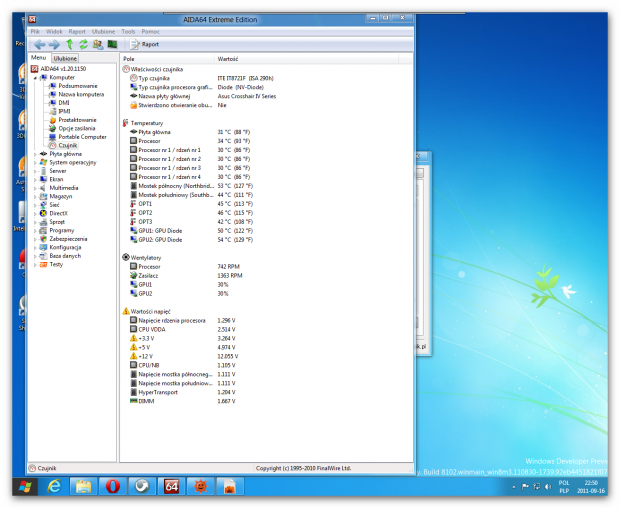
Task: Select the Zasilacz fan row
Action: coord(186,276)
